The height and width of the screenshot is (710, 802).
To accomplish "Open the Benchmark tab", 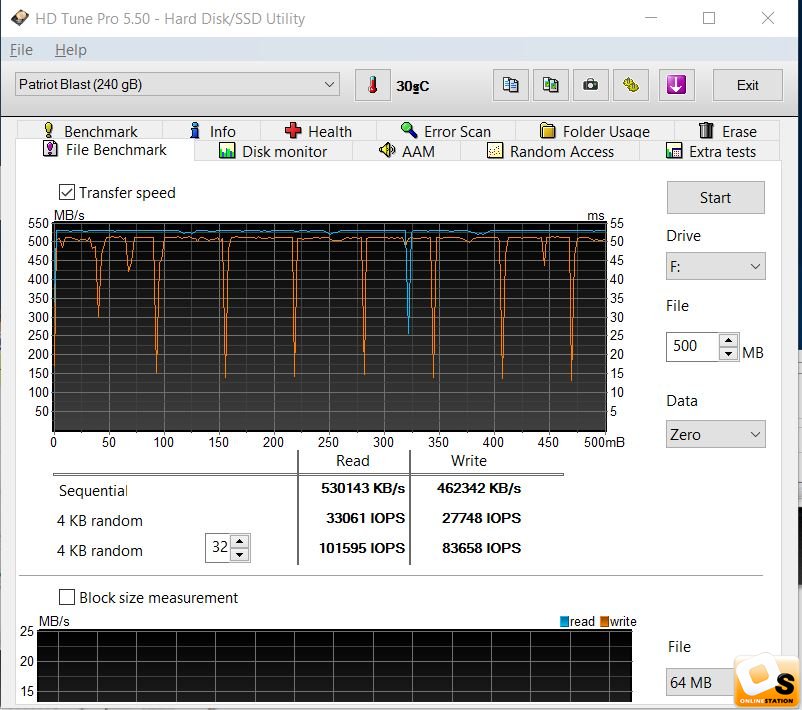I will 91,131.
